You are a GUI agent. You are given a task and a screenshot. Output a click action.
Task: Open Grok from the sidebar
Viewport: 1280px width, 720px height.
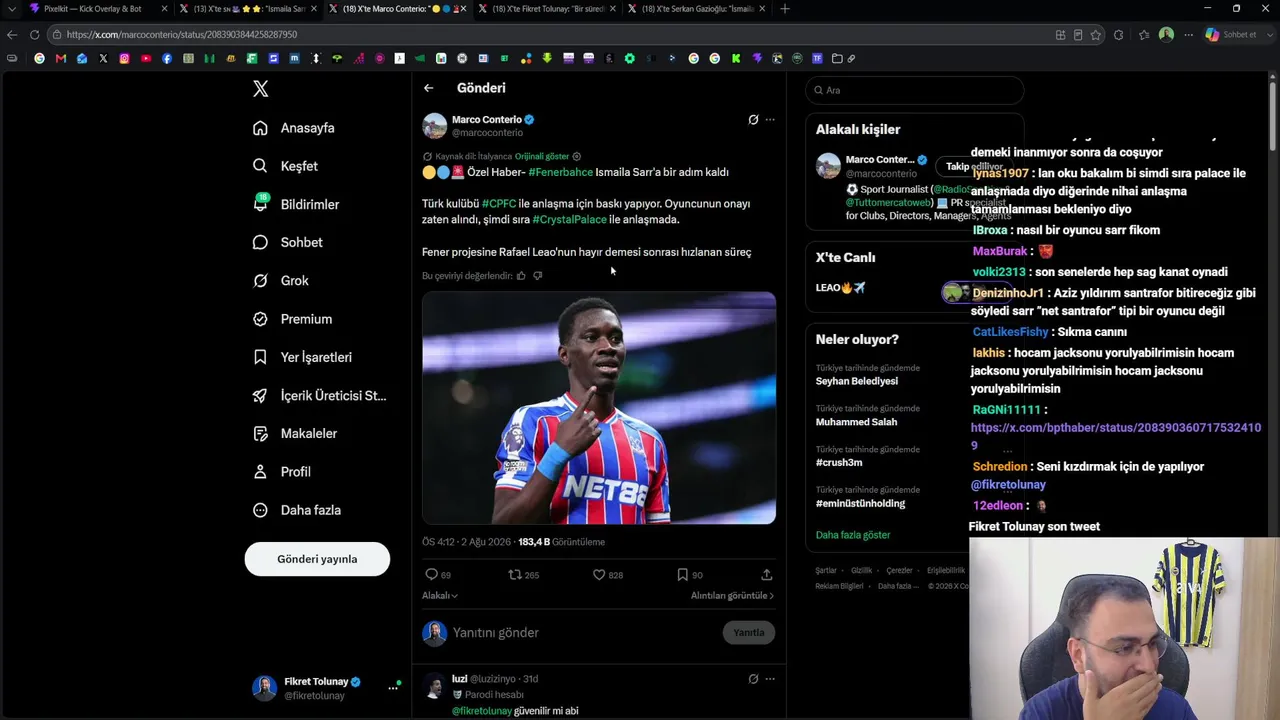click(280, 281)
